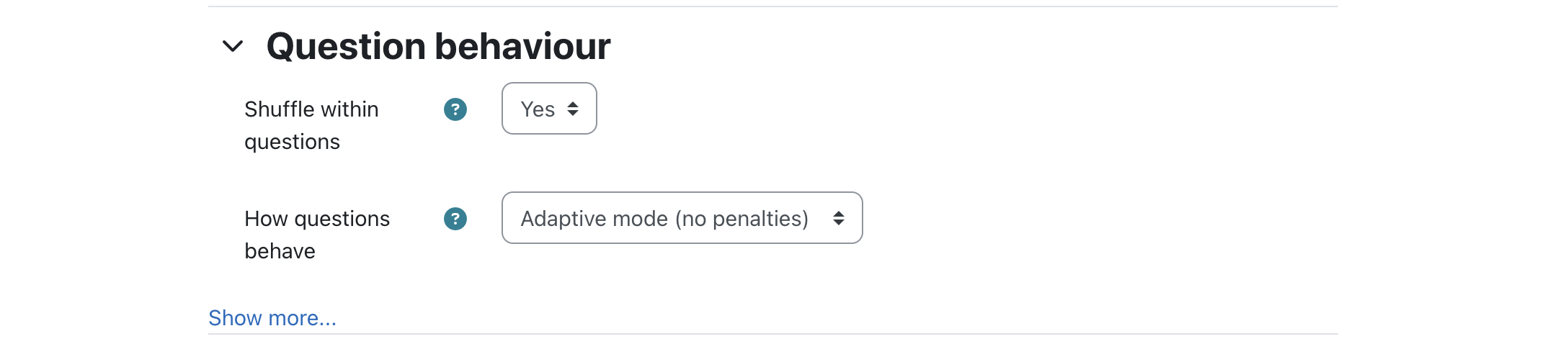
Task: Select the How questions behave label
Action: click(317, 235)
